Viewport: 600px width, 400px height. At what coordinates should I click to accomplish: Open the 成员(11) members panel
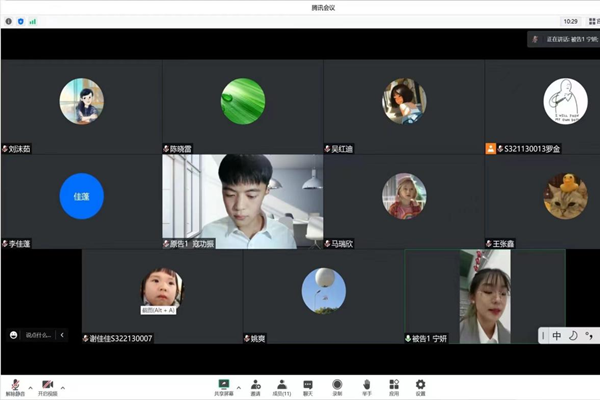(282, 386)
